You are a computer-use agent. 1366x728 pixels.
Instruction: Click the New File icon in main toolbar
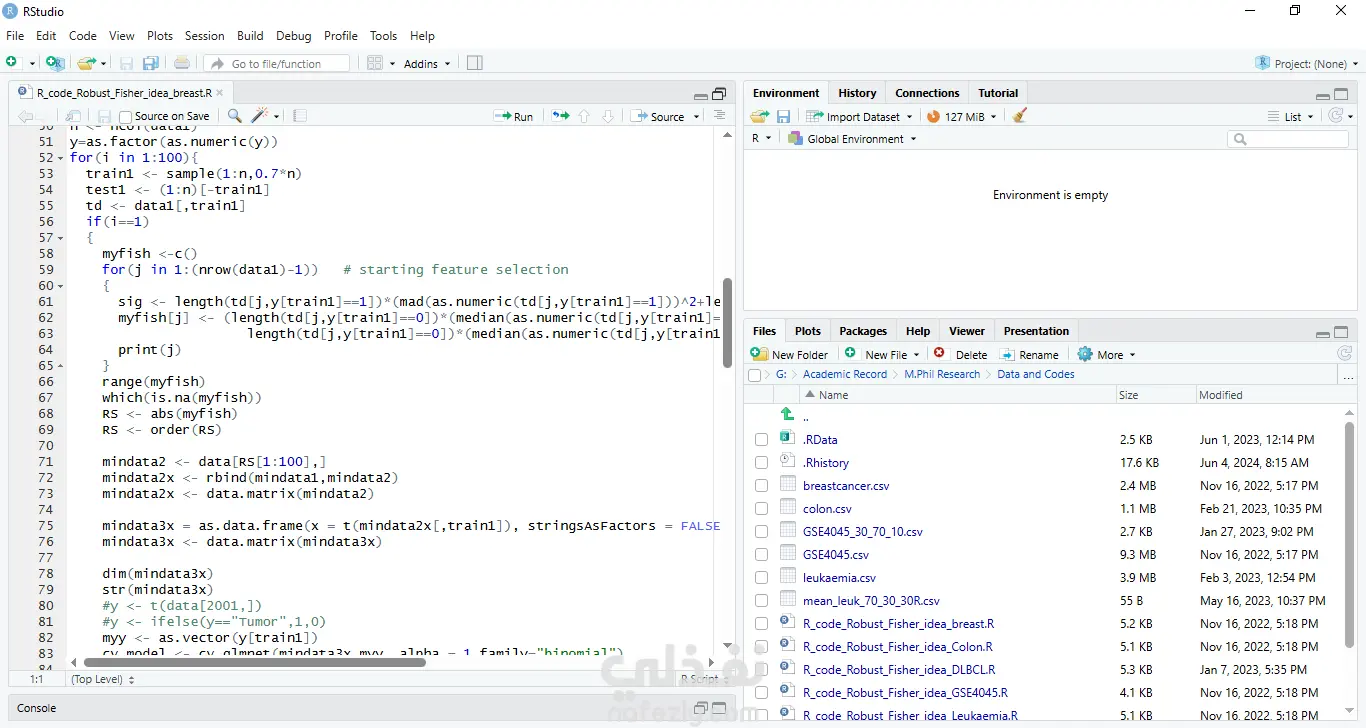click(12, 63)
